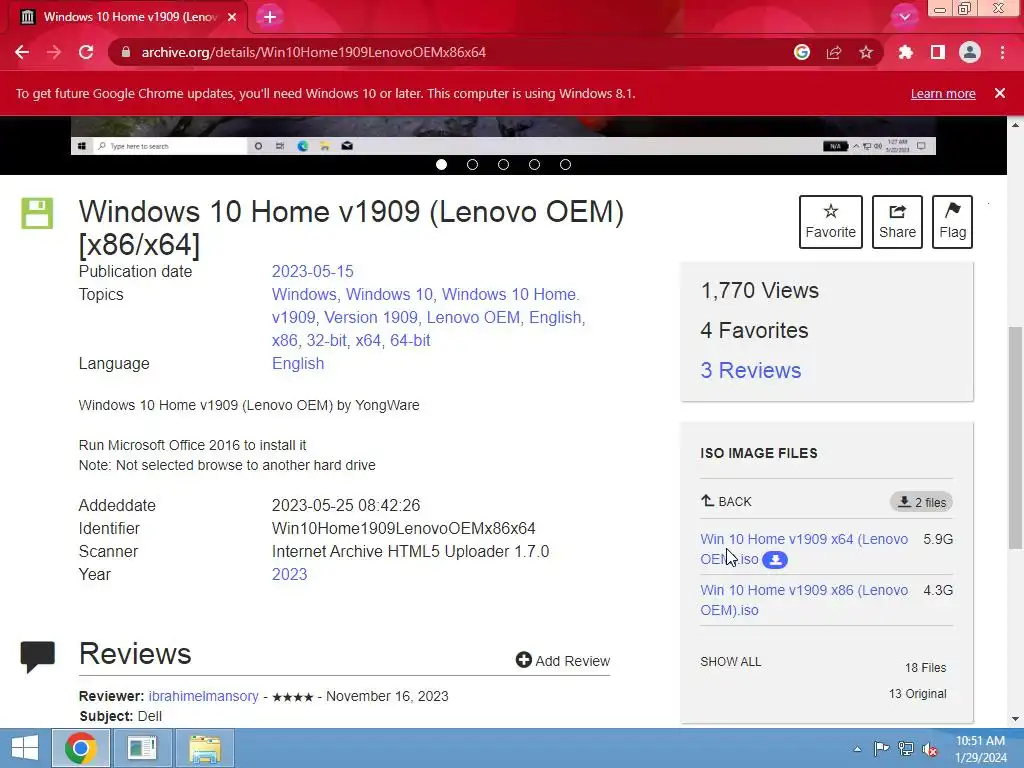Expand SHOW ALL files
This screenshot has width=1024, height=768.
click(731, 662)
